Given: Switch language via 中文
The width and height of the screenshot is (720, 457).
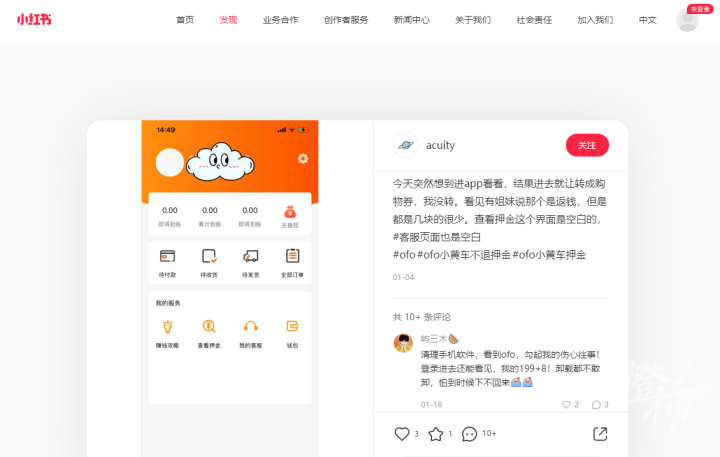Looking at the screenshot, I should pos(647,20).
